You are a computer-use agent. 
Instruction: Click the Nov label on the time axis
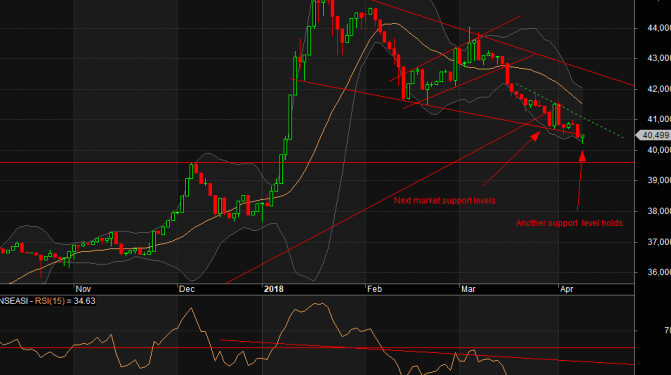(x=83, y=289)
